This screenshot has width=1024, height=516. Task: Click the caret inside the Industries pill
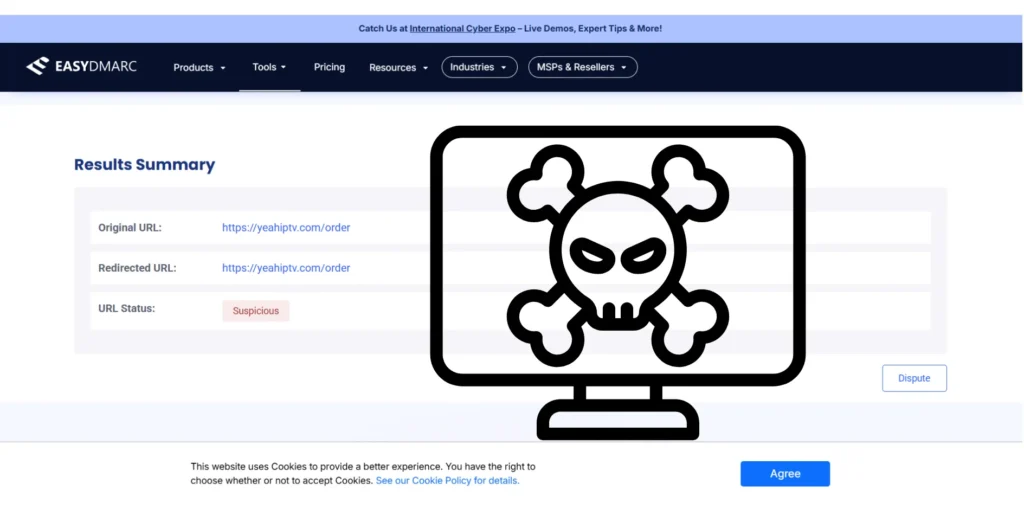coord(503,68)
